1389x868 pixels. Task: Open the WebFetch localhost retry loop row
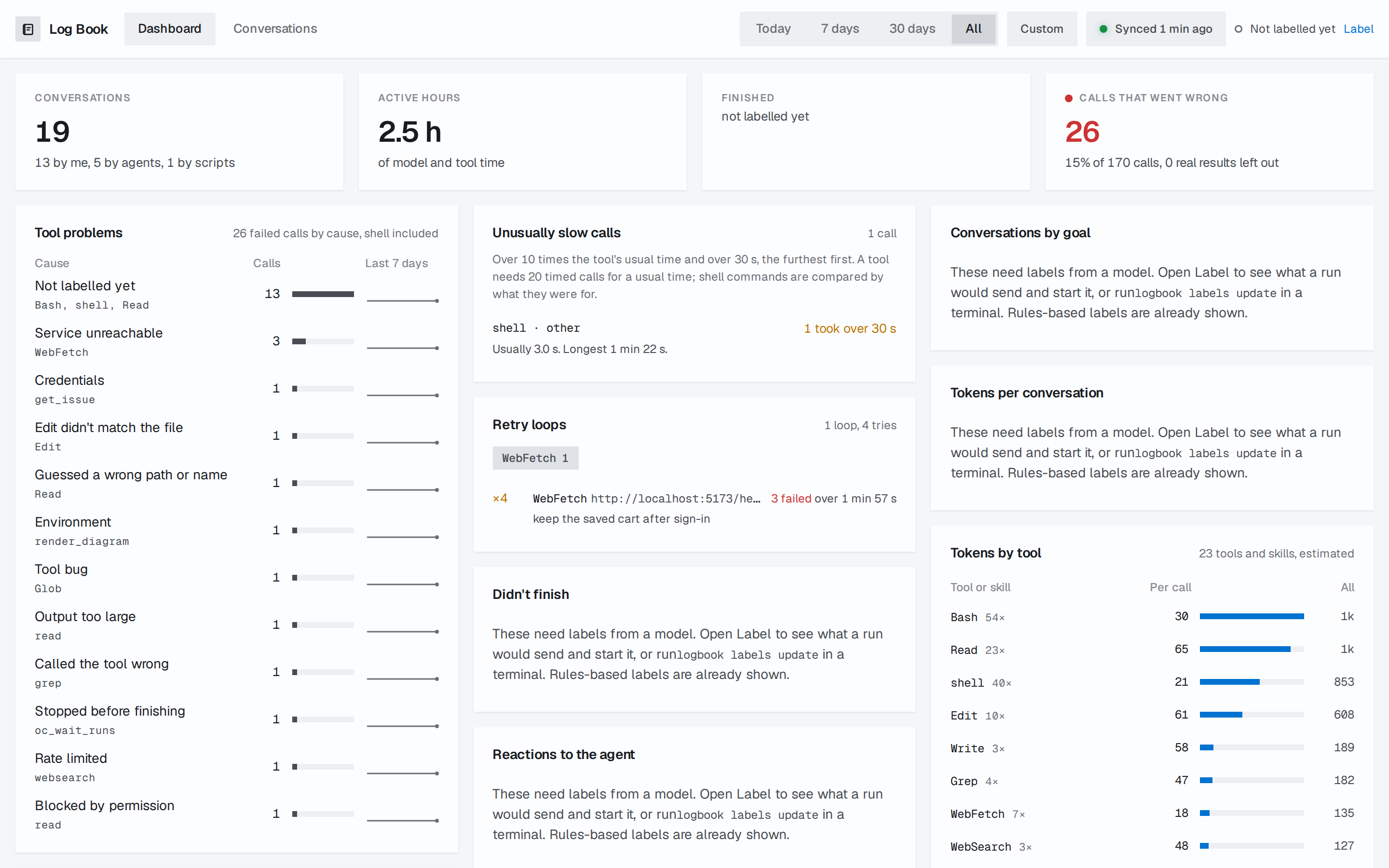[694, 508]
